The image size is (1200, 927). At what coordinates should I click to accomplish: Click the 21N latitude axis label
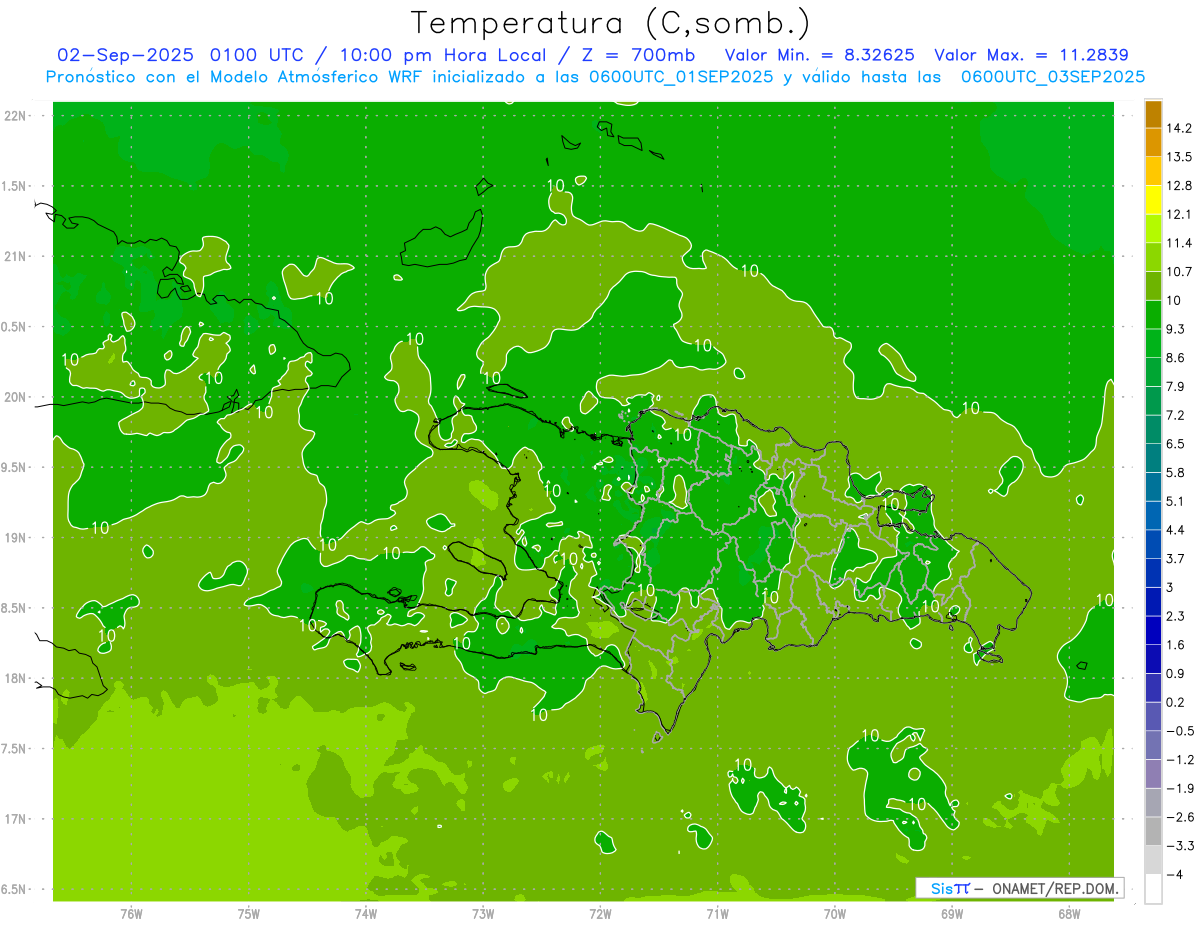point(14,257)
